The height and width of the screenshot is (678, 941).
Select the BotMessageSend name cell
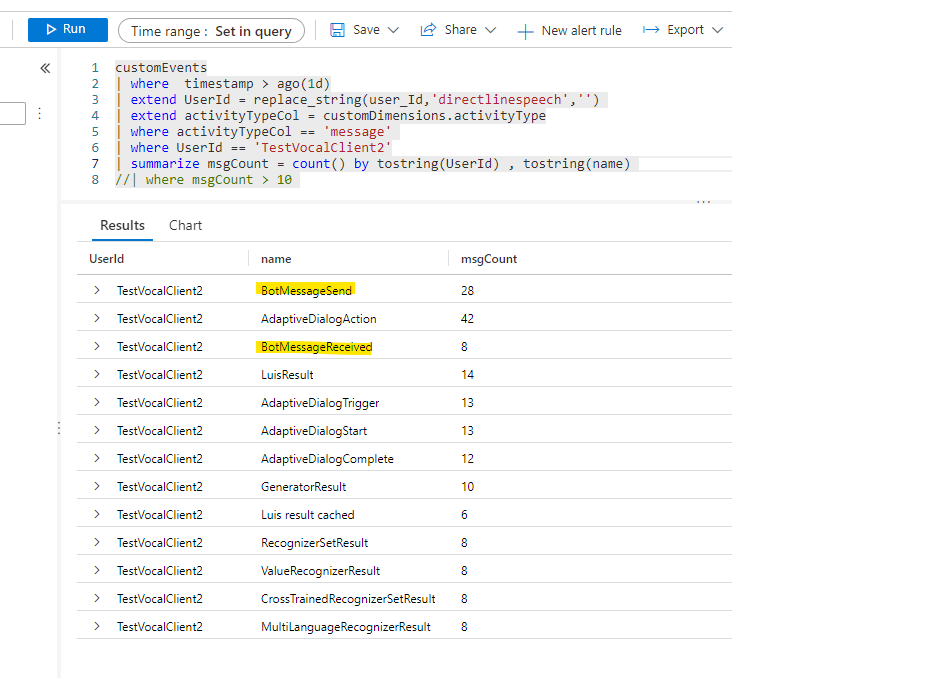click(x=306, y=290)
